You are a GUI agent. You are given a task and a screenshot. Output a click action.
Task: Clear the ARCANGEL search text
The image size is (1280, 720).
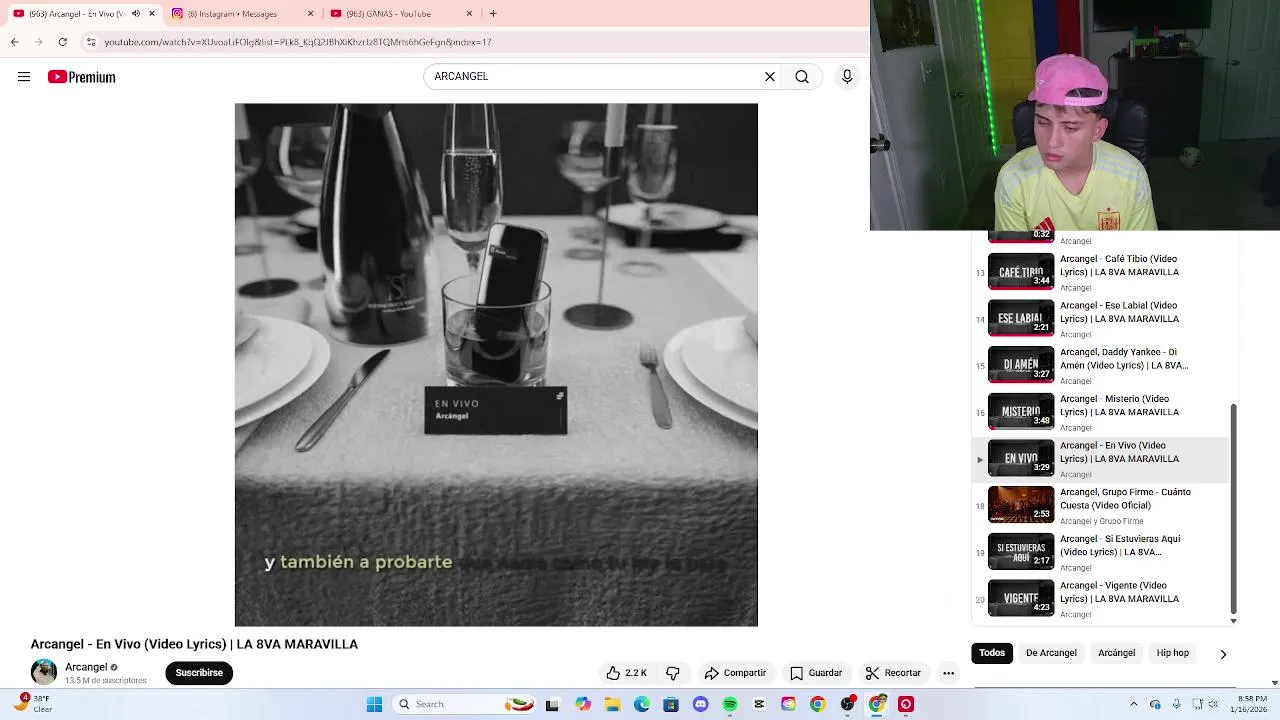(770, 77)
